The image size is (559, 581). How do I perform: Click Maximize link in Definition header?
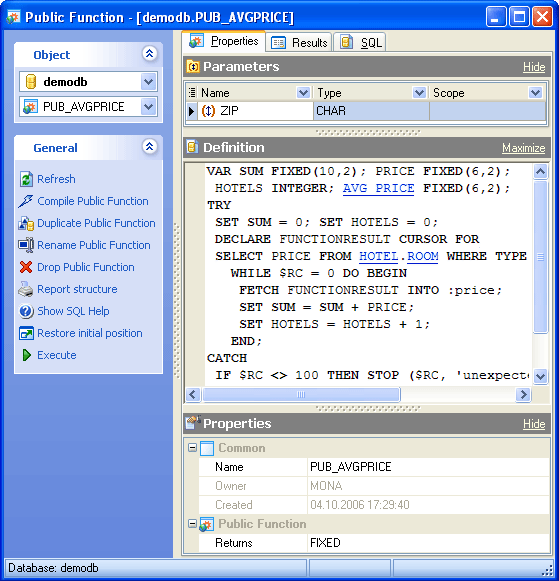click(x=523, y=148)
